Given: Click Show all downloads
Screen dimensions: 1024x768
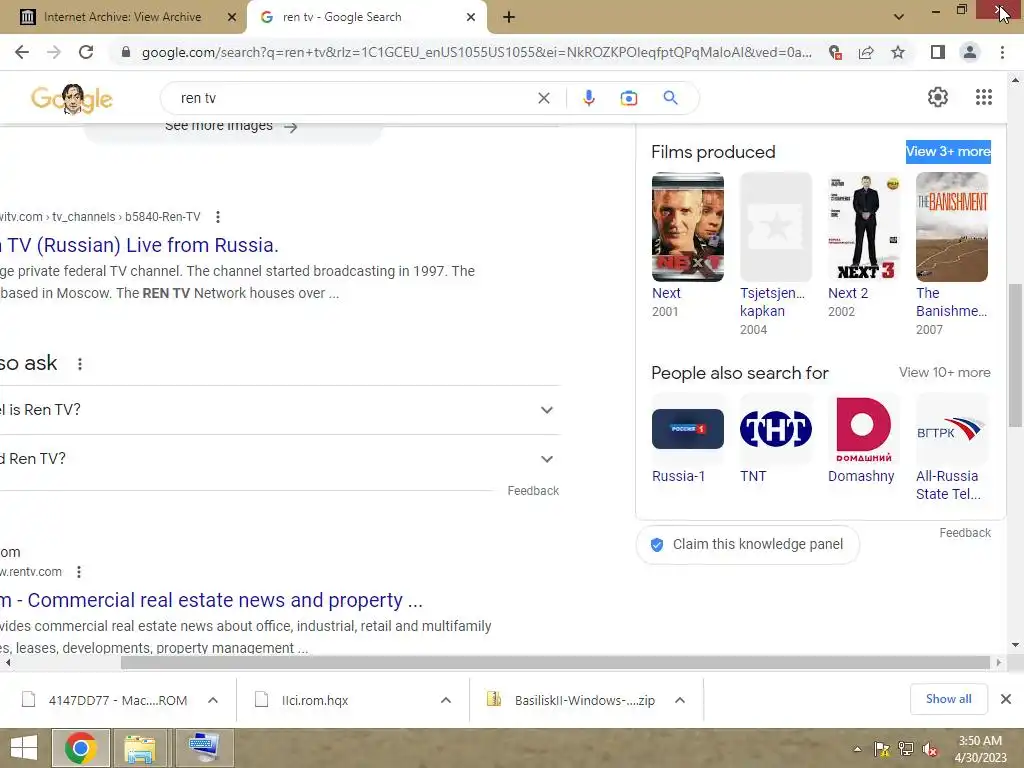Looking at the screenshot, I should pos(948,699).
